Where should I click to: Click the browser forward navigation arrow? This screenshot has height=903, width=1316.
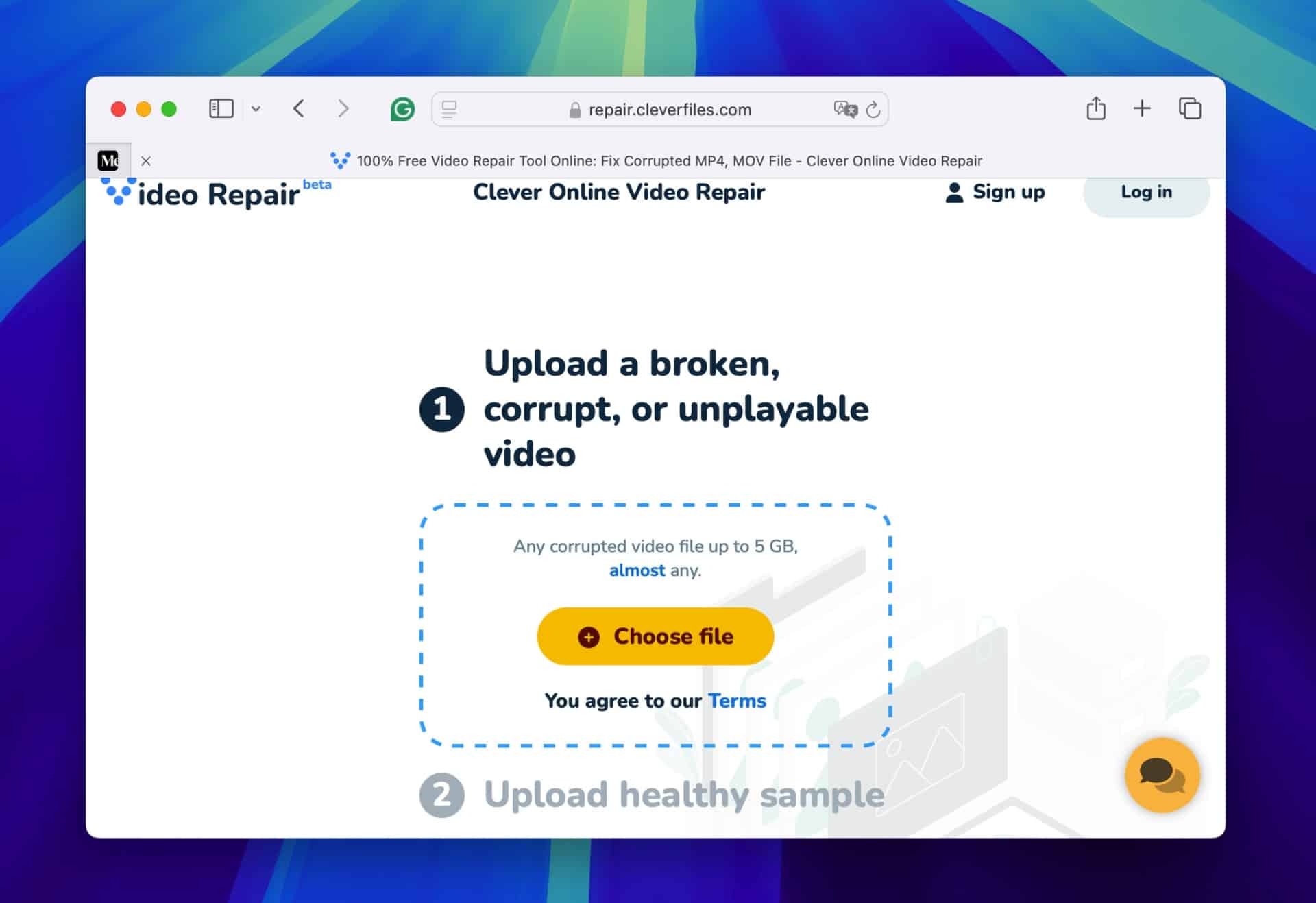(343, 109)
